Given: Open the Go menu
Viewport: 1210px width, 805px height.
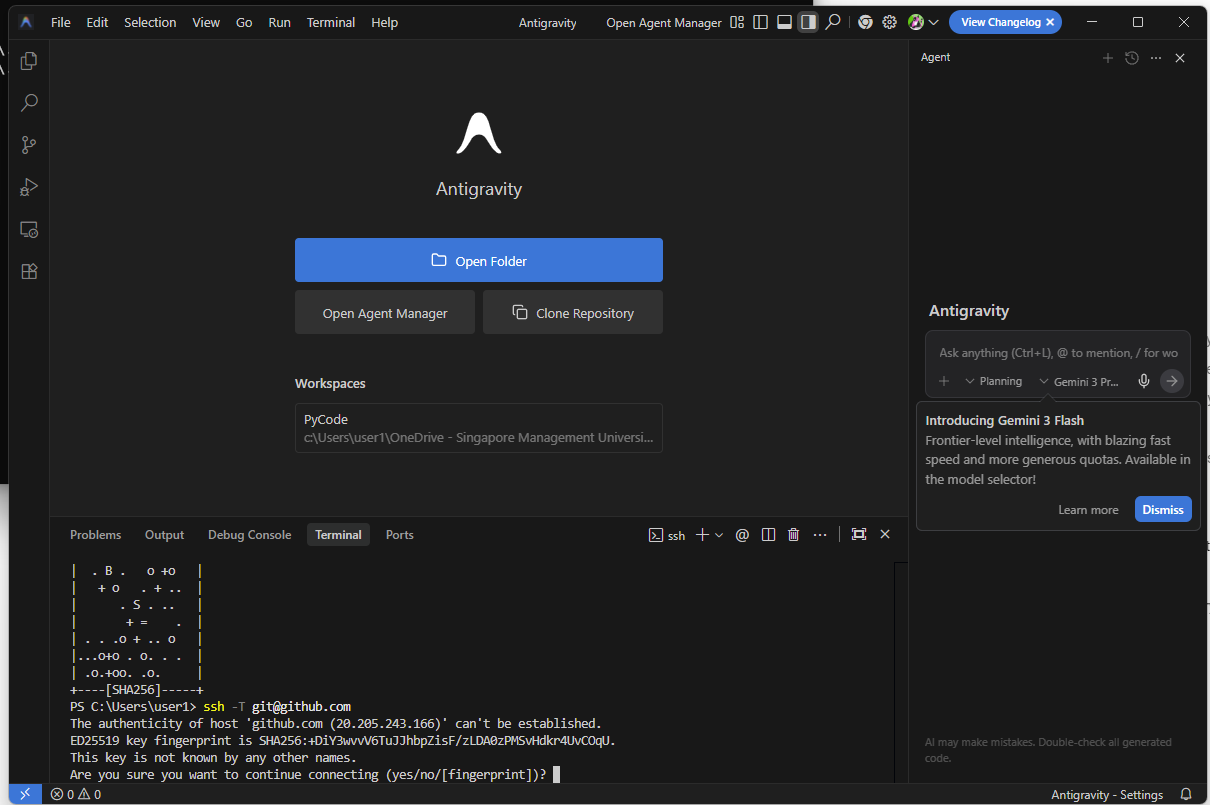Looking at the screenshot, I should pyautogui.click(x=244, y=22).
